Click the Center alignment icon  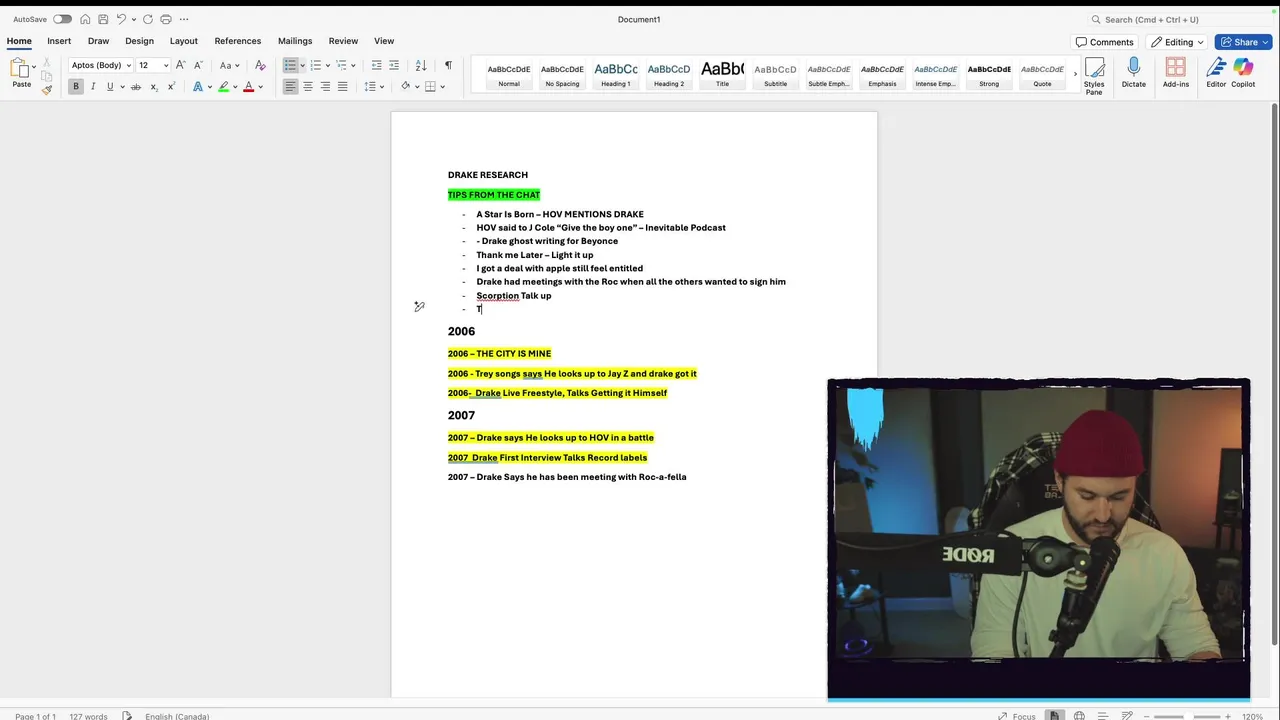pos(307,87)
